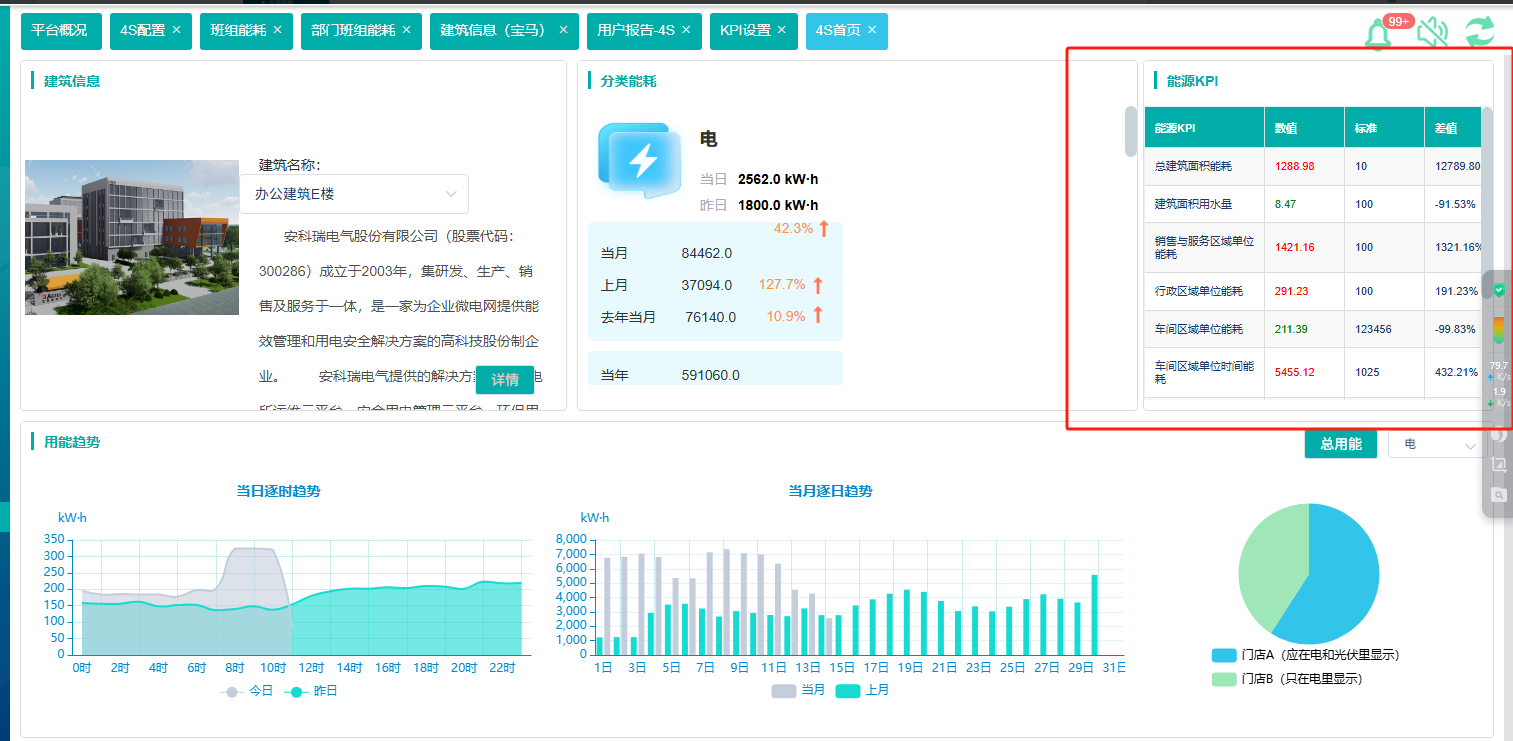
Task: Select the 总建筑面积能耗 KPI row
Action: click(x=1313, y=167)
